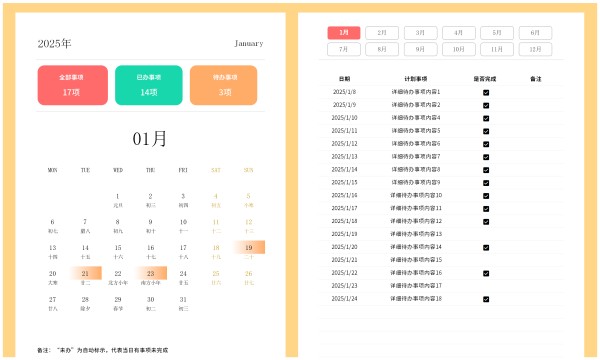
Task: Click the red 全部事项 17项 card
Action: coord(73,85)
